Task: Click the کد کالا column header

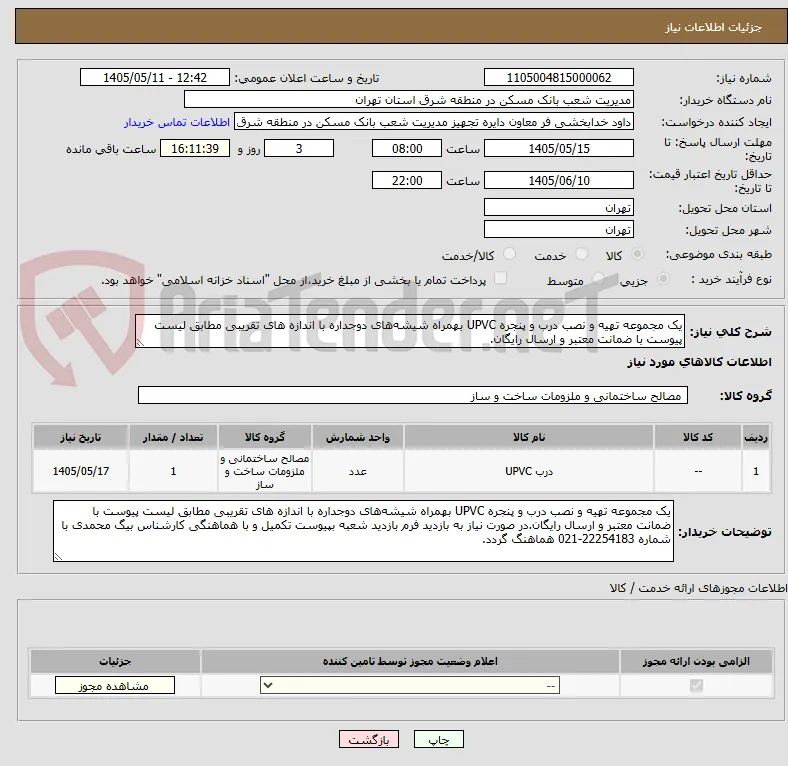Action: coord(698,437)
